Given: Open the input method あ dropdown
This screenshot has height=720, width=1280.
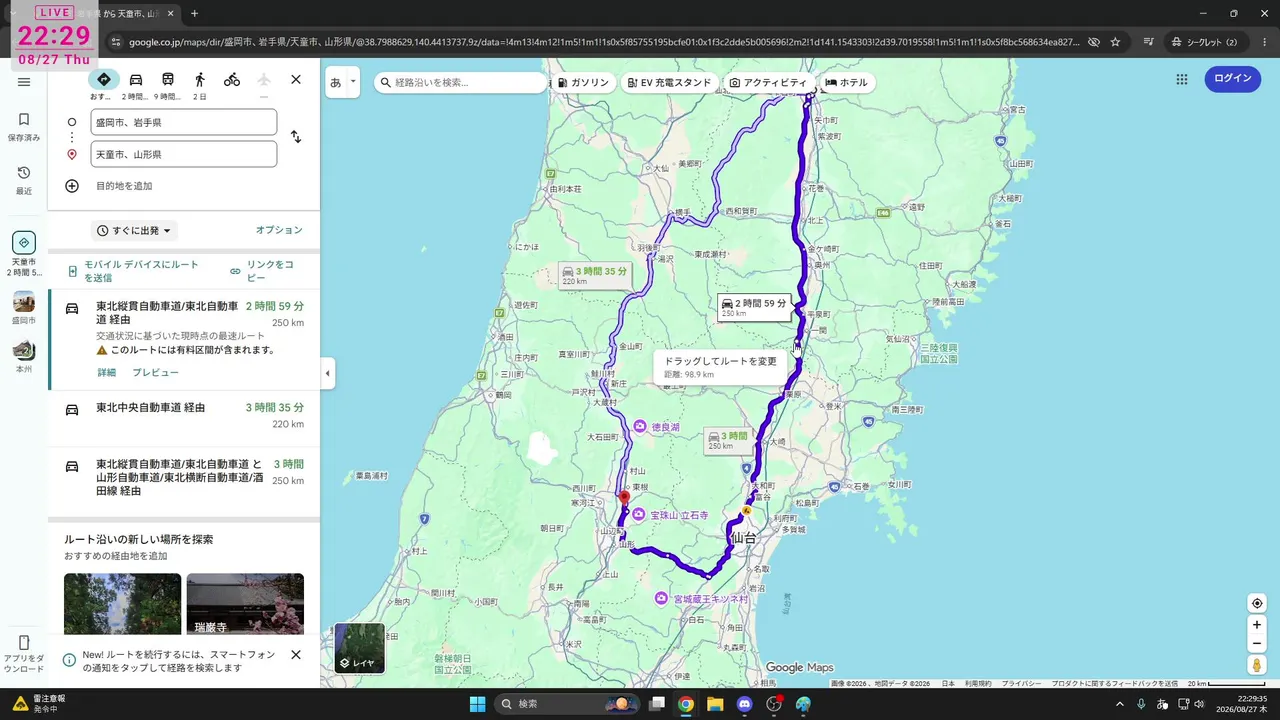Looking at the screenshot, I should point(343,82).
